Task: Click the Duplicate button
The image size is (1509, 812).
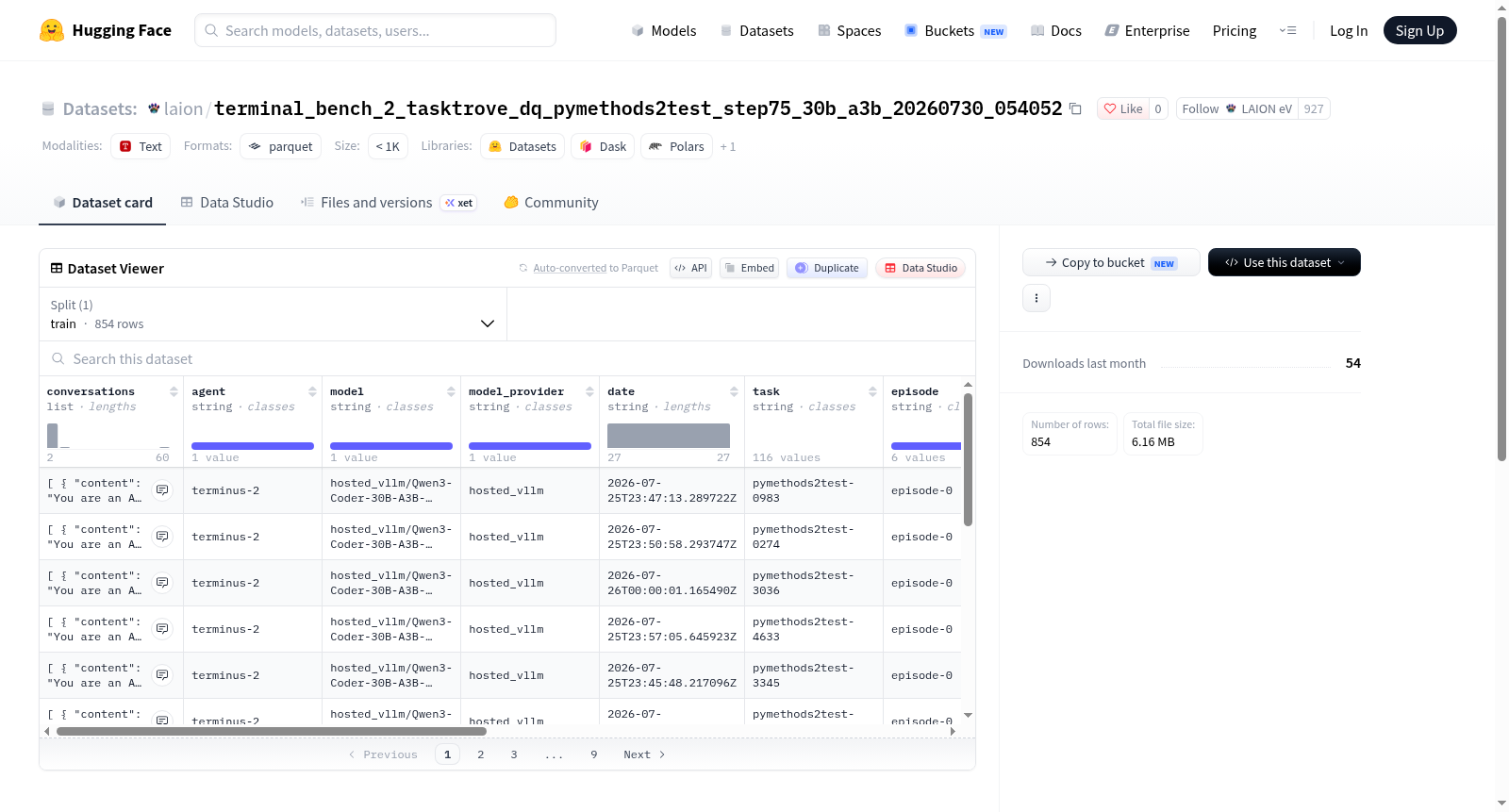Action: 827,268
